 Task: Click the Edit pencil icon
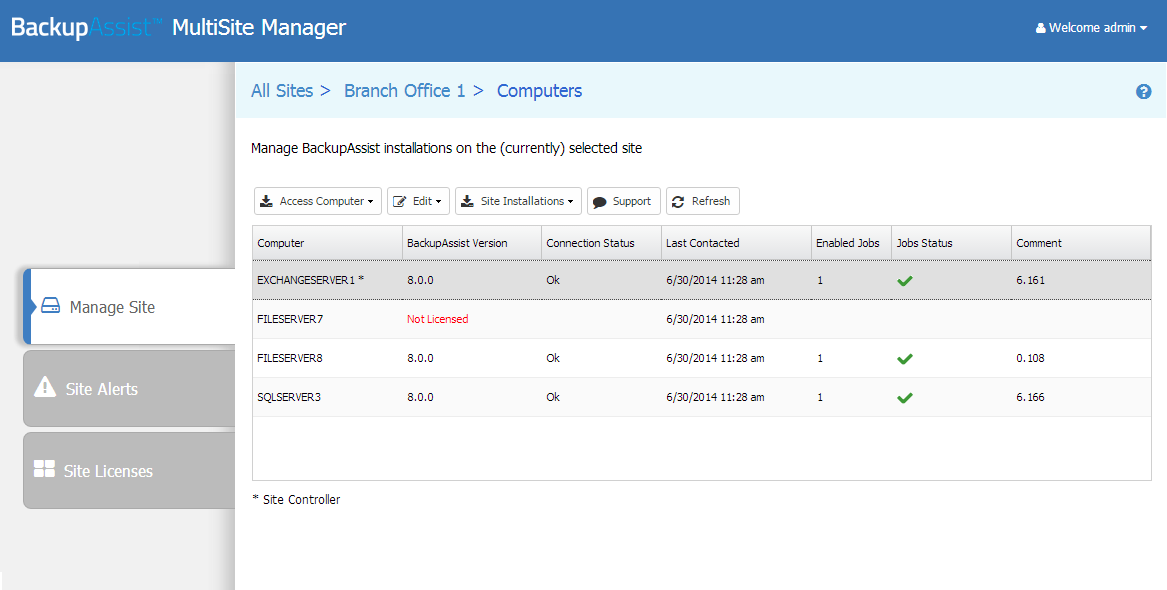(x=400, y=201)
